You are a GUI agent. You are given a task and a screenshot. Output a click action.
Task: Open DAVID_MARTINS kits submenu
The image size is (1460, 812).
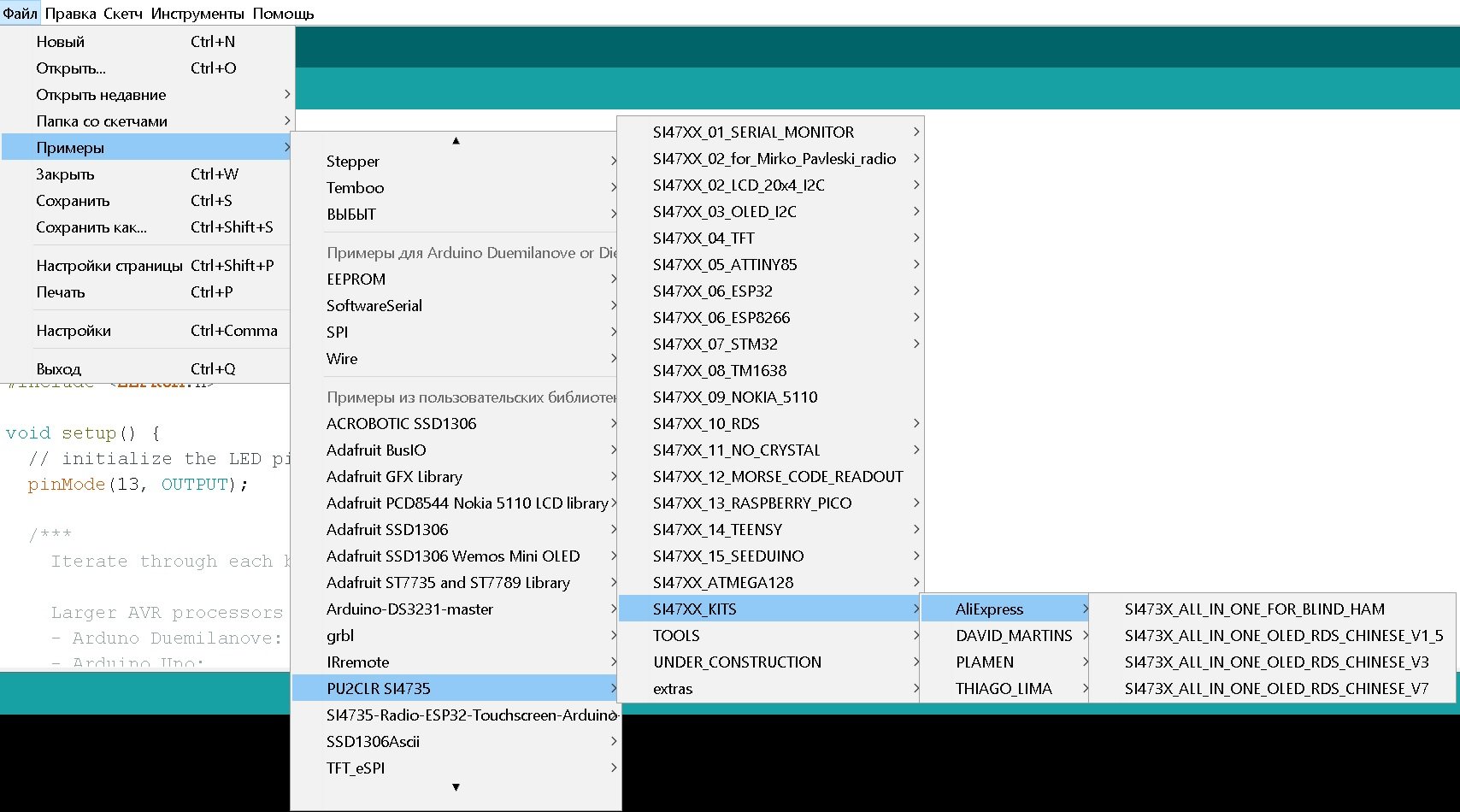pos(1004,636)
